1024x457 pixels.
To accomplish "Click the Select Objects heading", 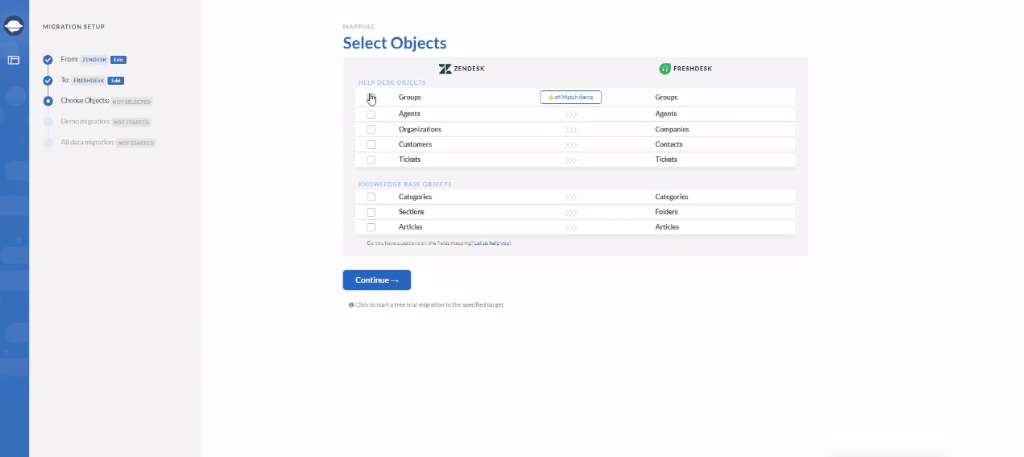I will click(394, 43).
